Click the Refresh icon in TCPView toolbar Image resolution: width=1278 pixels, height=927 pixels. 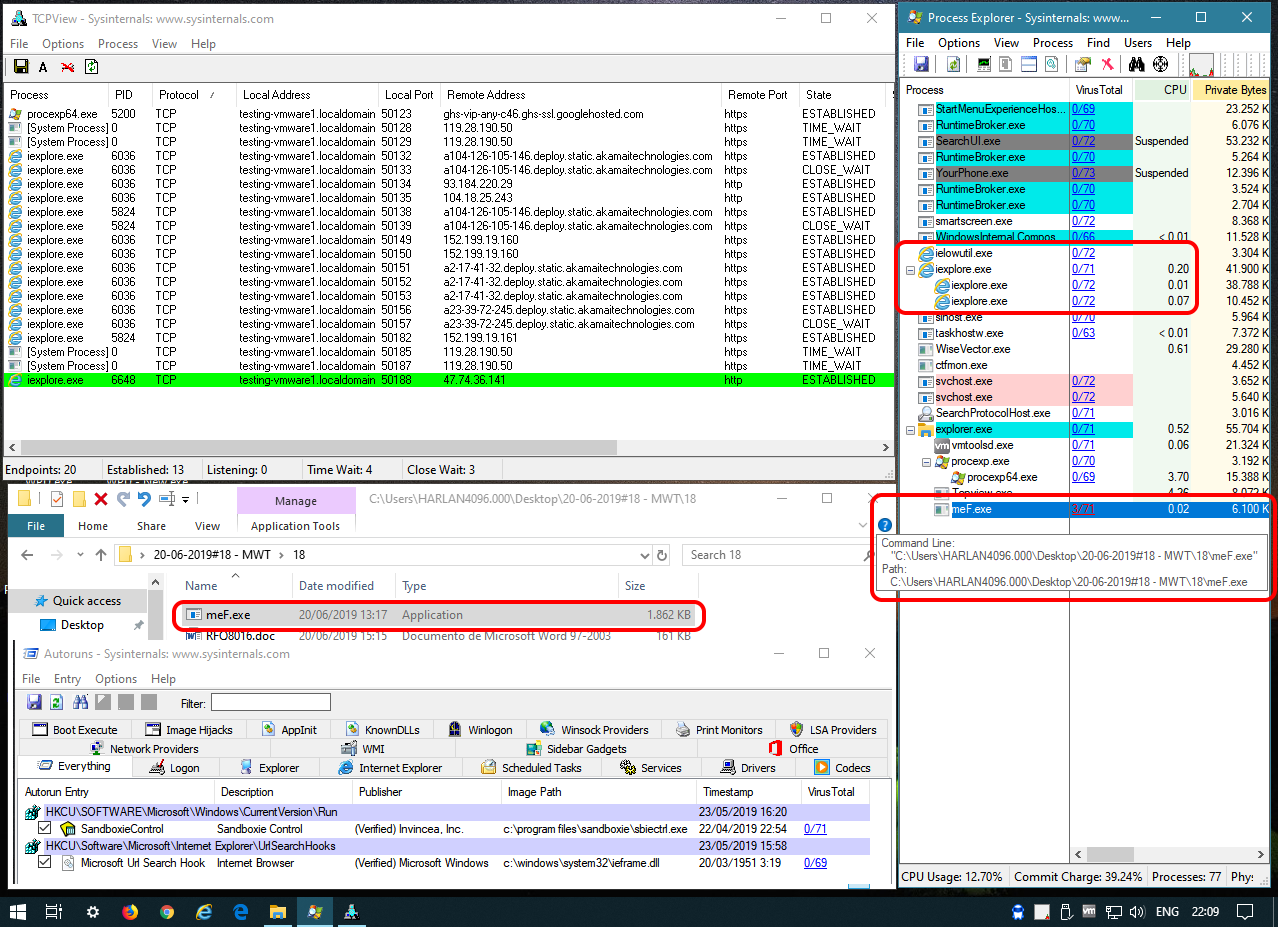click(x=91, y=67)
